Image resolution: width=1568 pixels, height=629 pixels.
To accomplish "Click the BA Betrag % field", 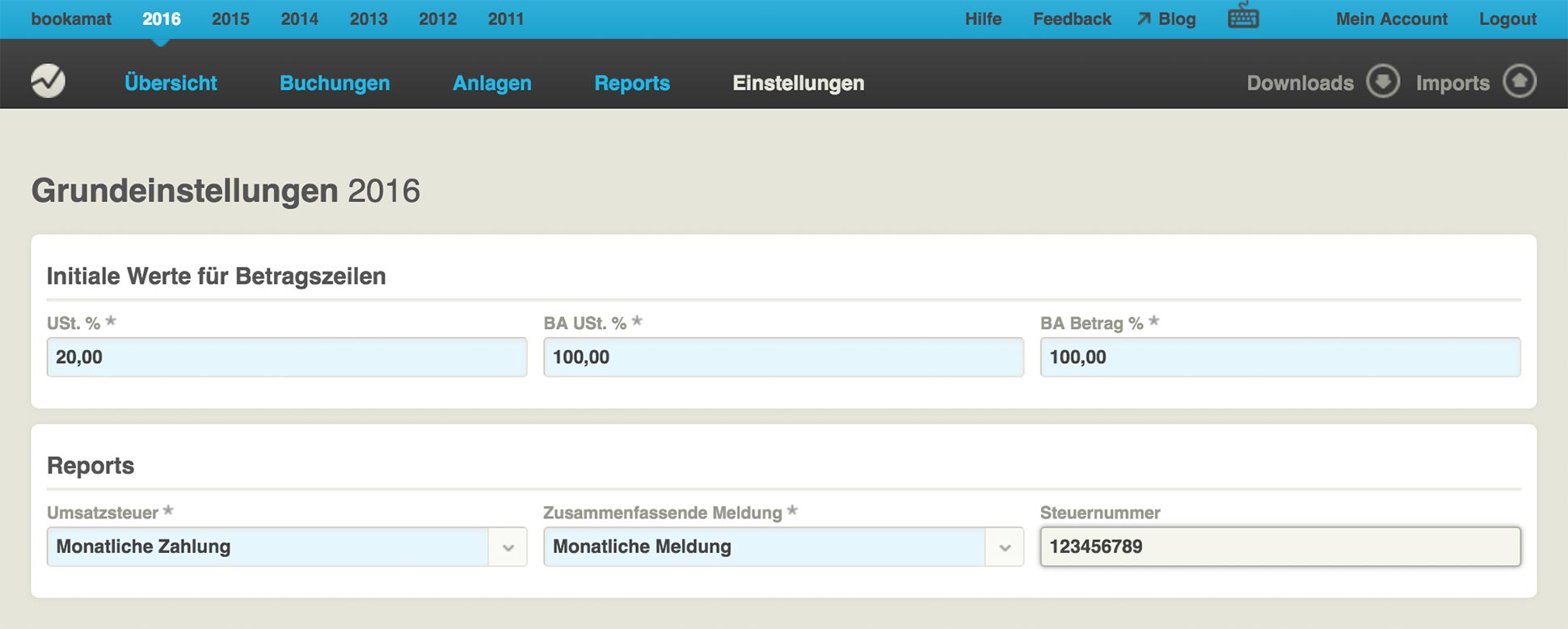I will point(1279,357).
